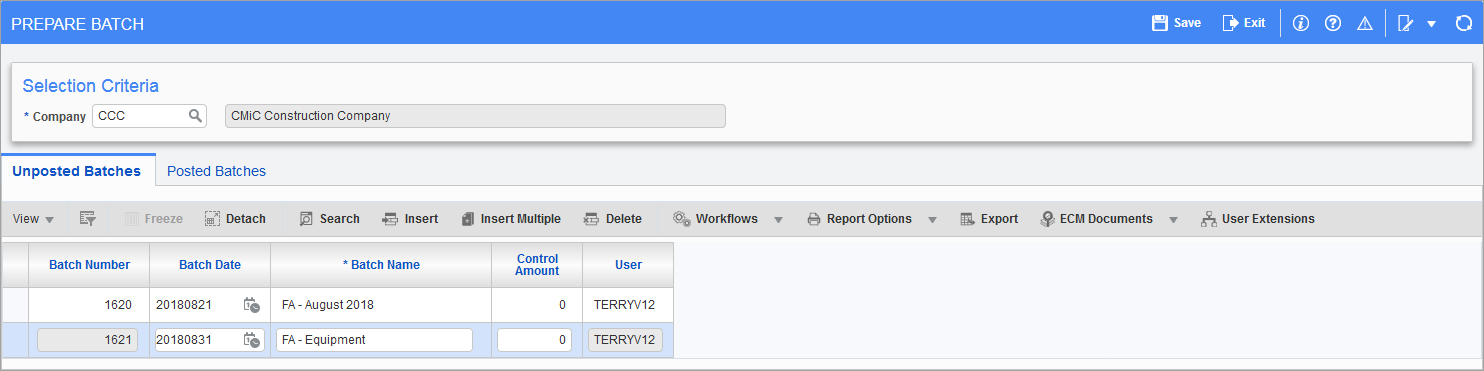Viewport: 1484px width, 371px height.
Task: Click the Exit icon in header
Action: [1230, 23]
